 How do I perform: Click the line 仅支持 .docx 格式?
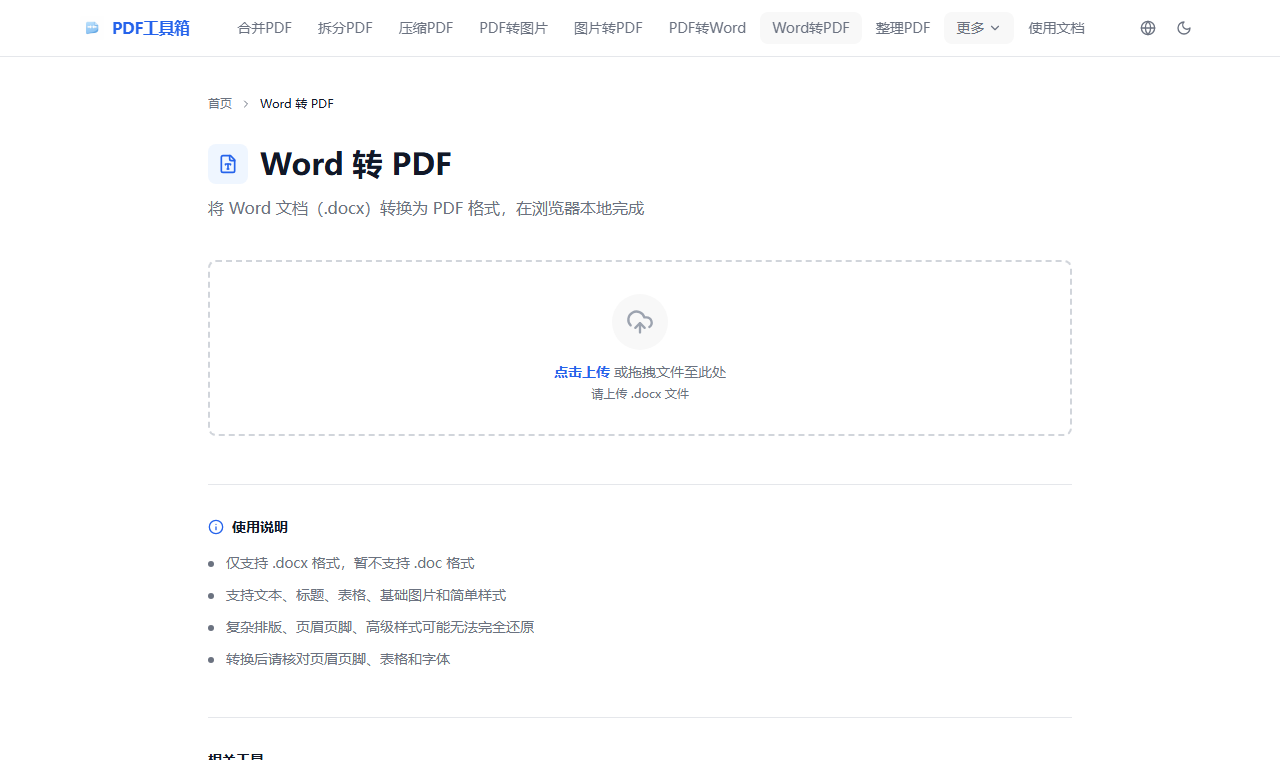(x=350, y=563)
